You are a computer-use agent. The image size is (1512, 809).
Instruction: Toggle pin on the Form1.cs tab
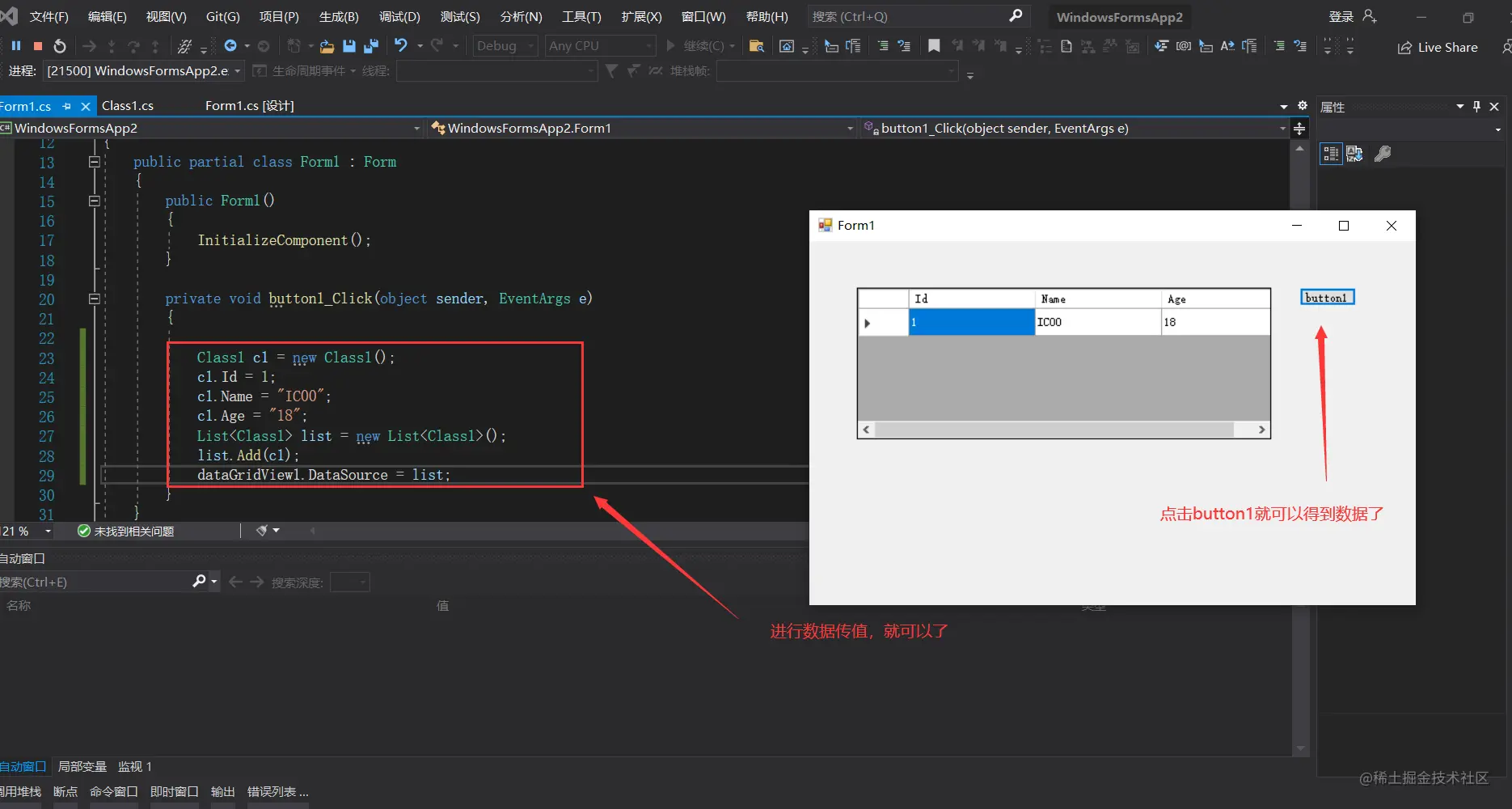click(x=67, y=106)
